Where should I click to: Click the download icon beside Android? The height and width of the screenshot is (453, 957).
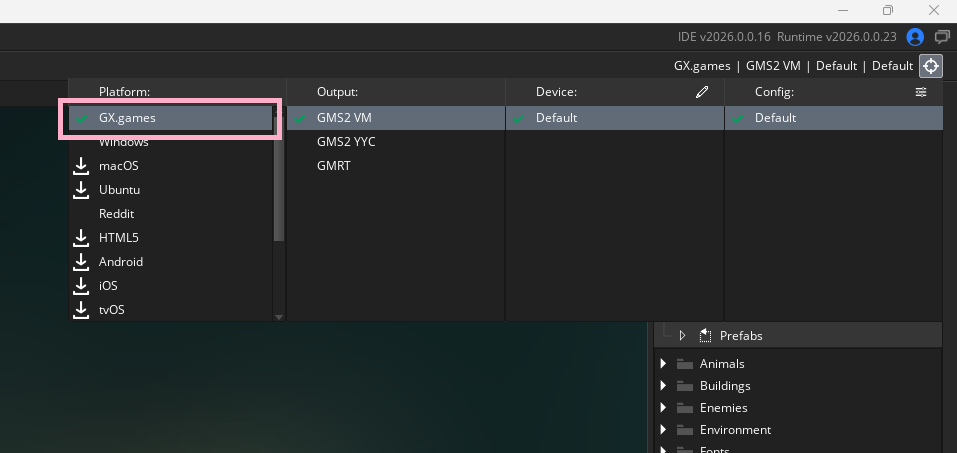(x=81, y=262)
